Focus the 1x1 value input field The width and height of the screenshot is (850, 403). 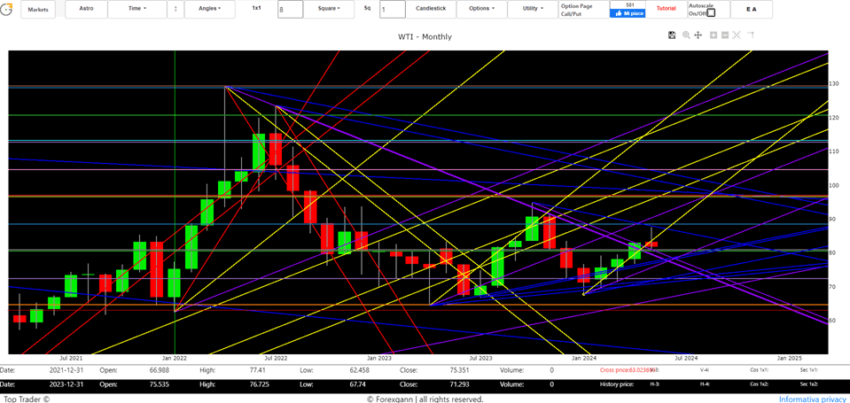[290, 9]
